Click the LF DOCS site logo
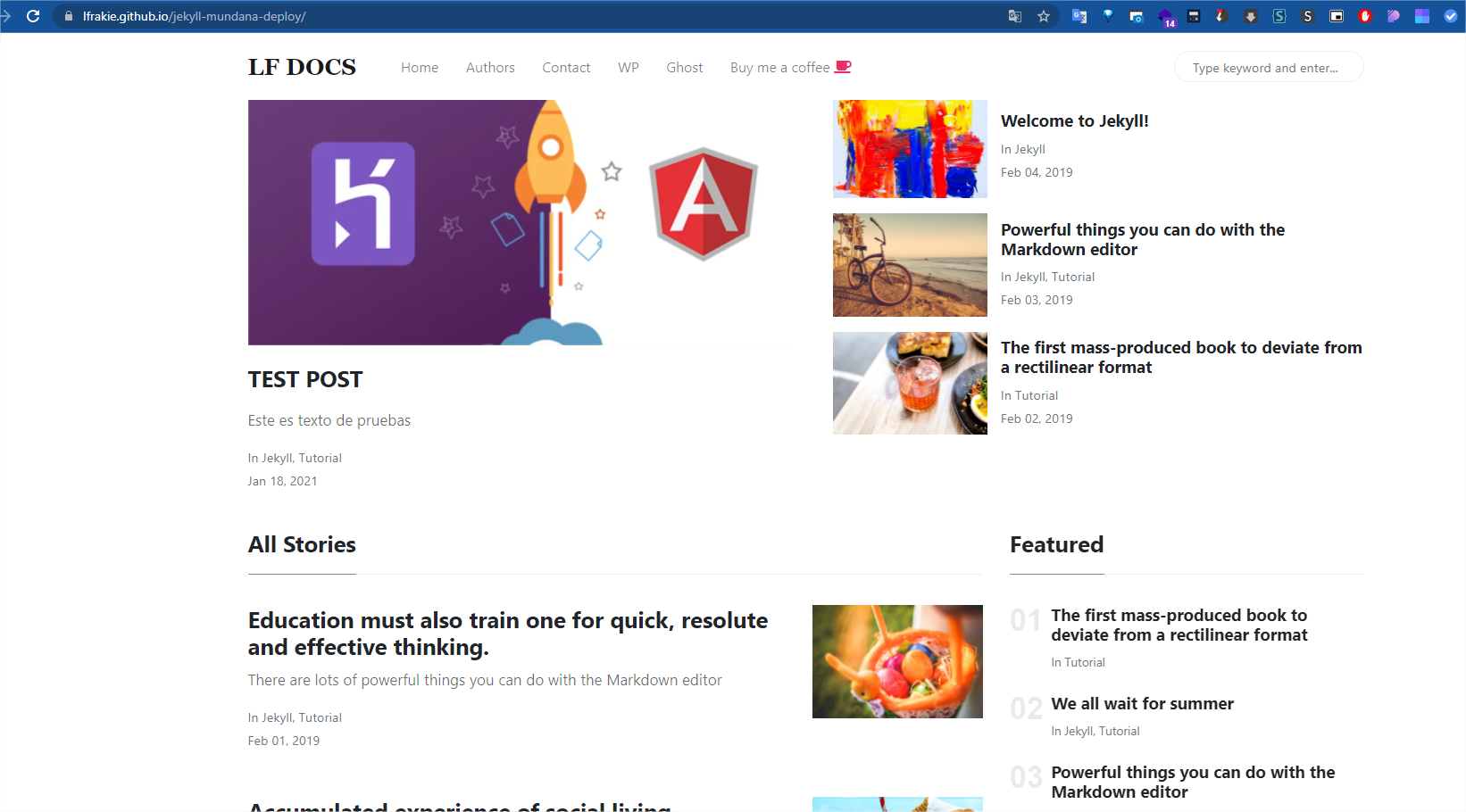Image resolution: width=1466 pixels, height=812 pixels. pyautogui.click(x=302, y=68)
